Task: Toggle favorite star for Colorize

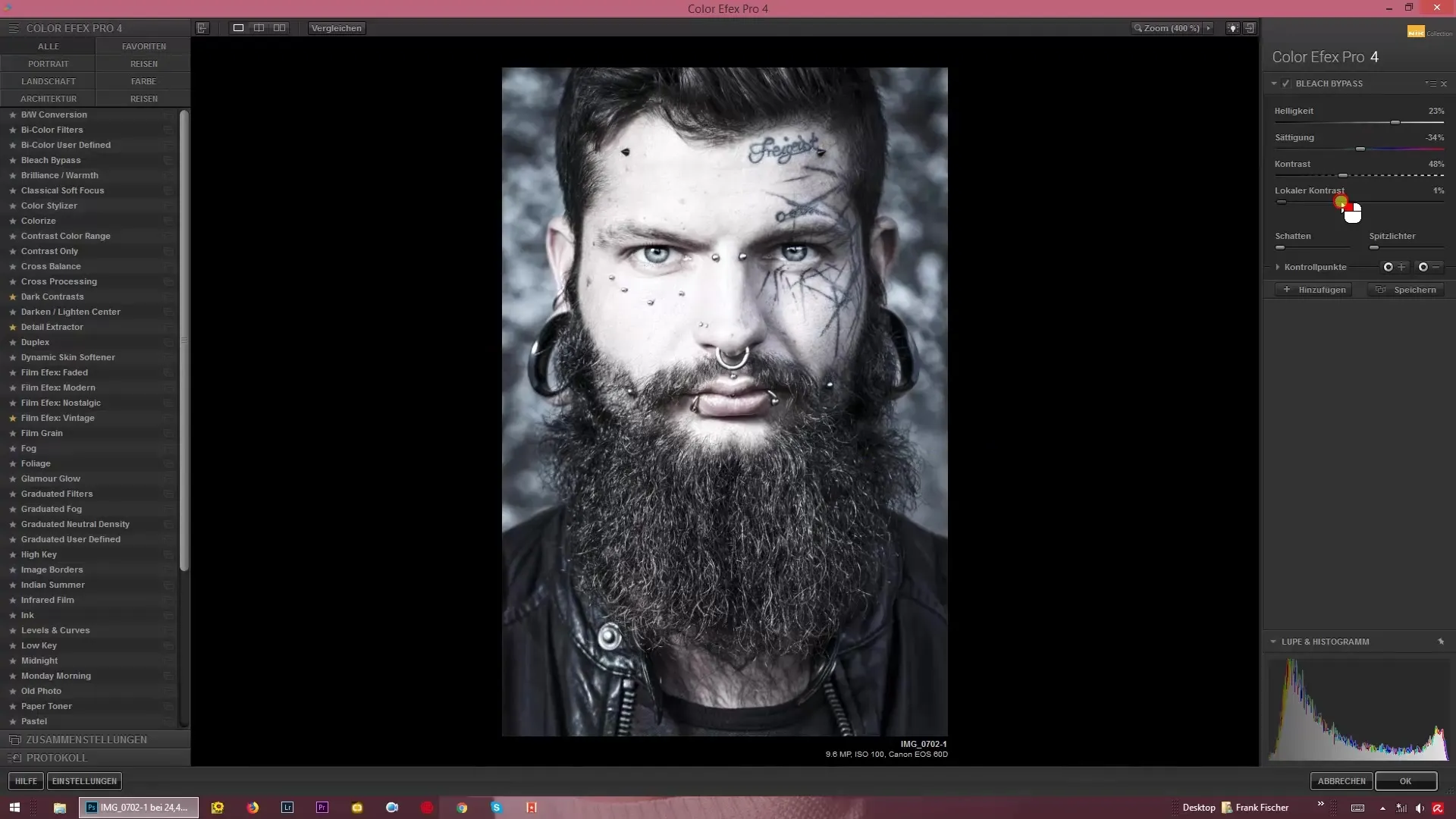Action: (x=13, y=221)
